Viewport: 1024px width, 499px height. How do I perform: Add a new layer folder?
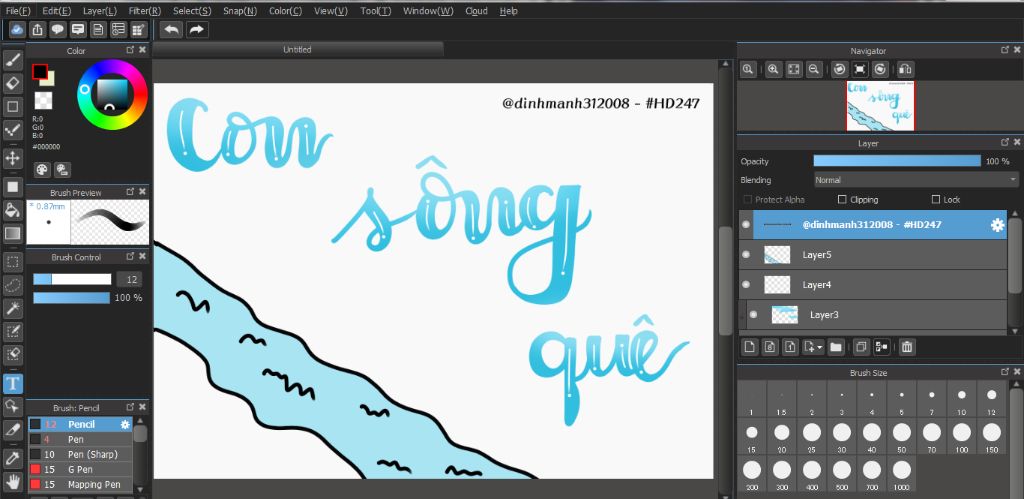[836, 347]
